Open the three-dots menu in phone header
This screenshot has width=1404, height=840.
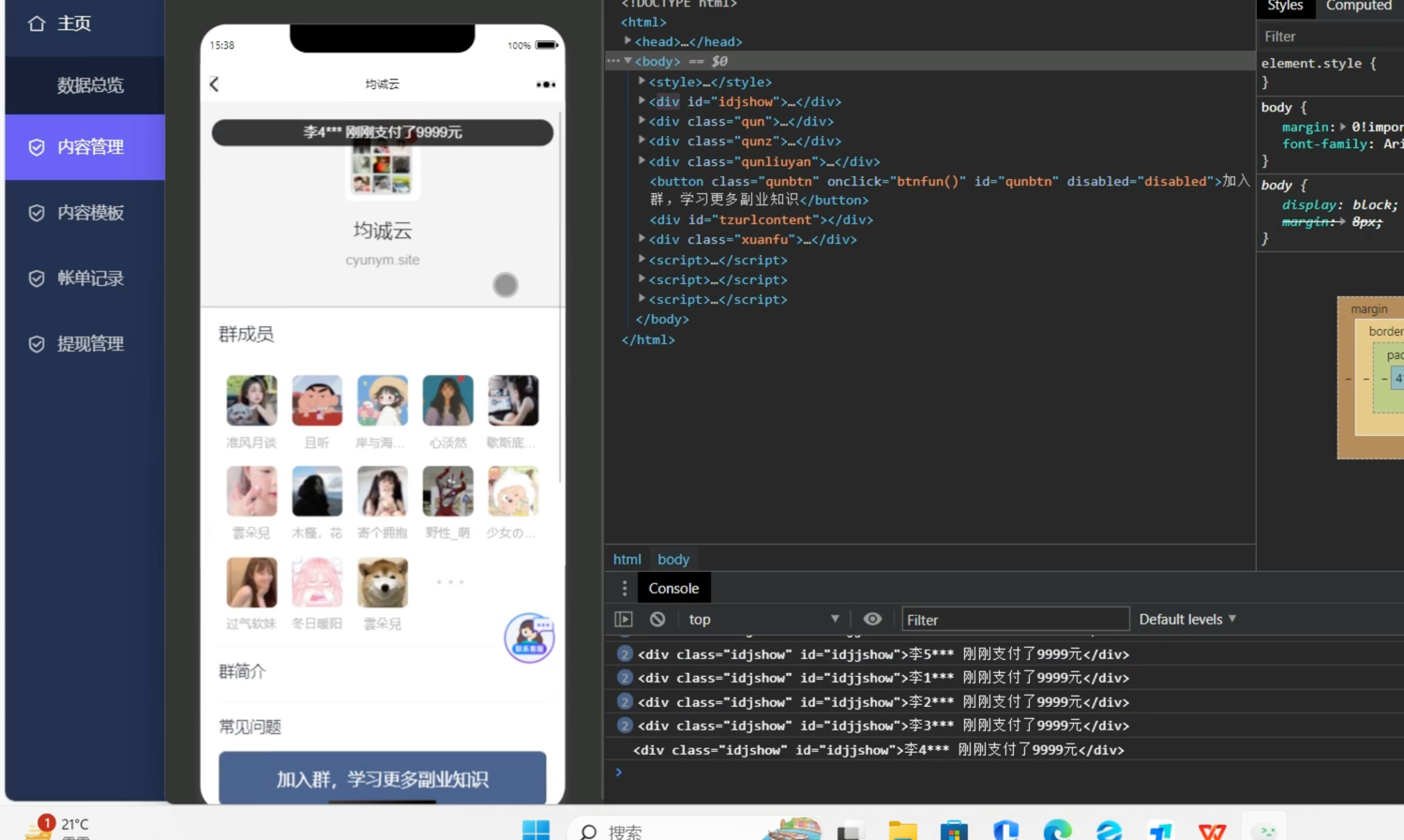click(545, 84)
